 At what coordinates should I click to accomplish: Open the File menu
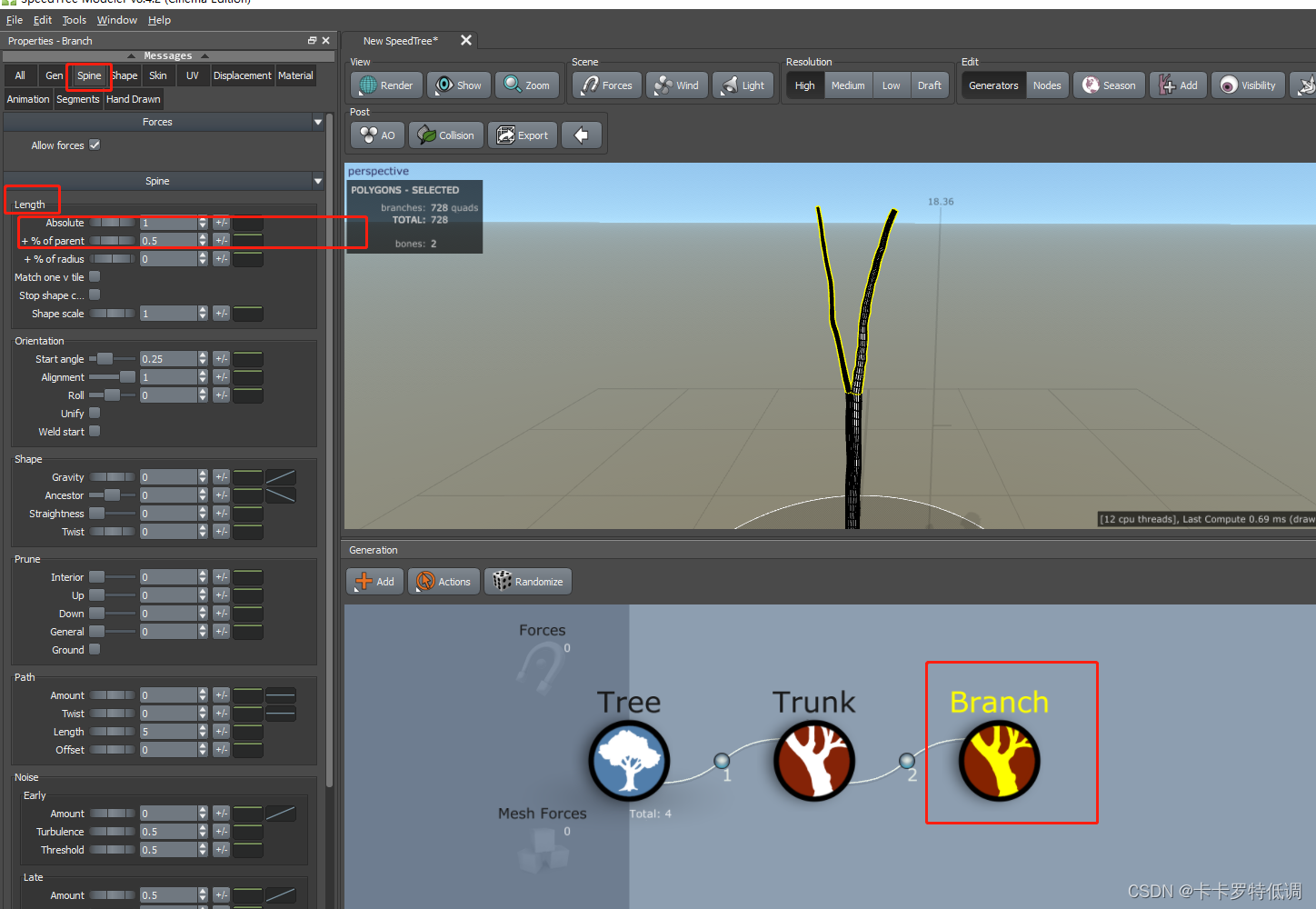point(15,20)
